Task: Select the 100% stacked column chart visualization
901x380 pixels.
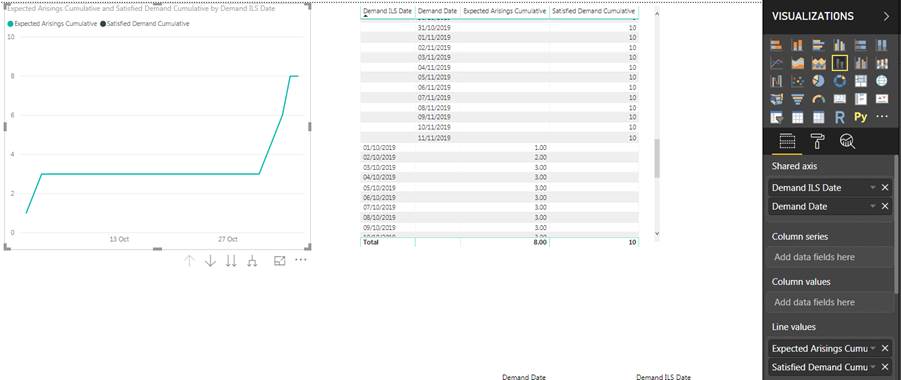Action: coord(881,45)
